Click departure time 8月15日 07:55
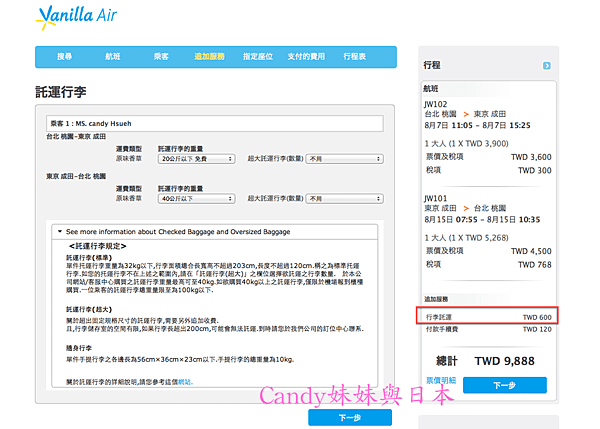The width and height of the screenshot is (600, 429). pyautogui.click(x=450, y=220)
